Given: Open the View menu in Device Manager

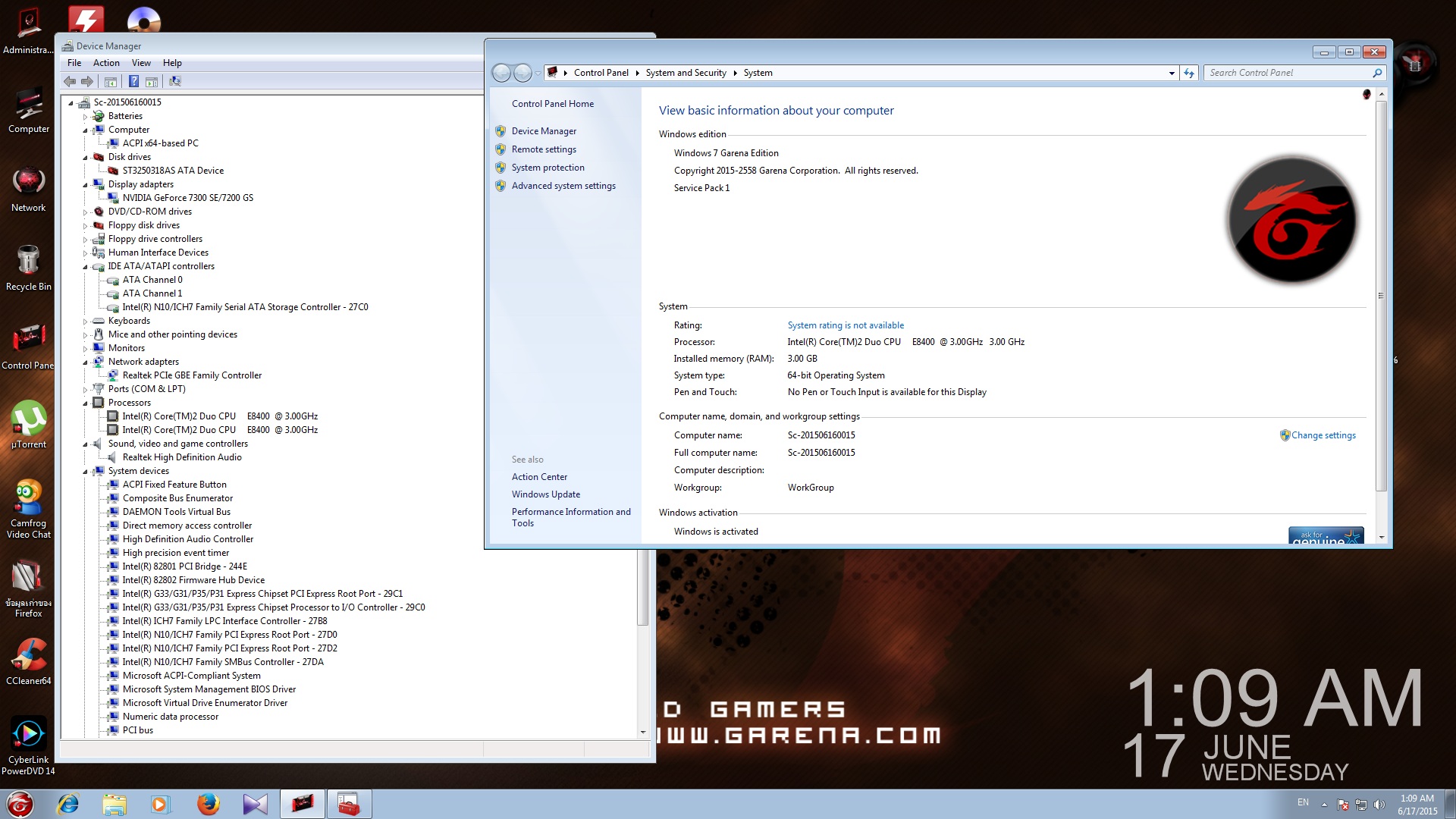Looking at the screenshot, I should [x=141, y=63].
